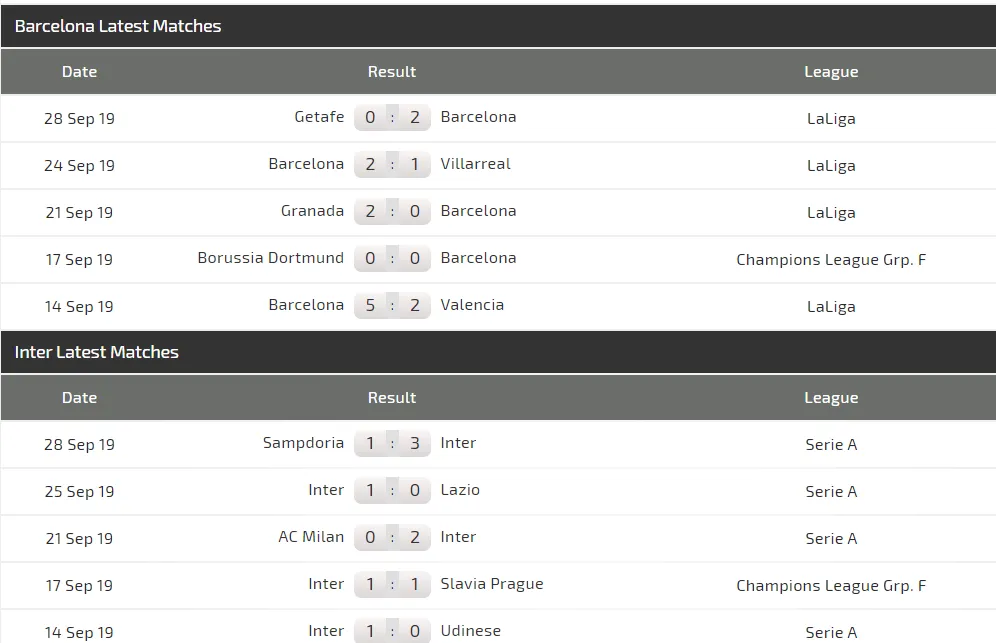The width and height of the screenshot is (996, 643).
Task: Click the Getafe team name
Action: [x=319, y=117]
